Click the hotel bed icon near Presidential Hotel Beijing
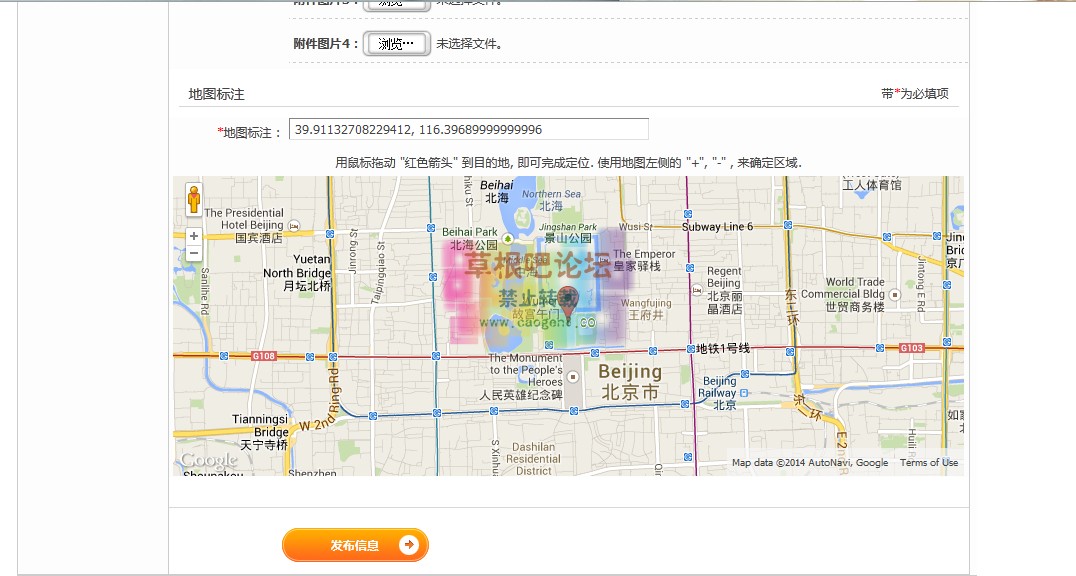Screen dimensions: 1076x576 [x=293, y=226]
